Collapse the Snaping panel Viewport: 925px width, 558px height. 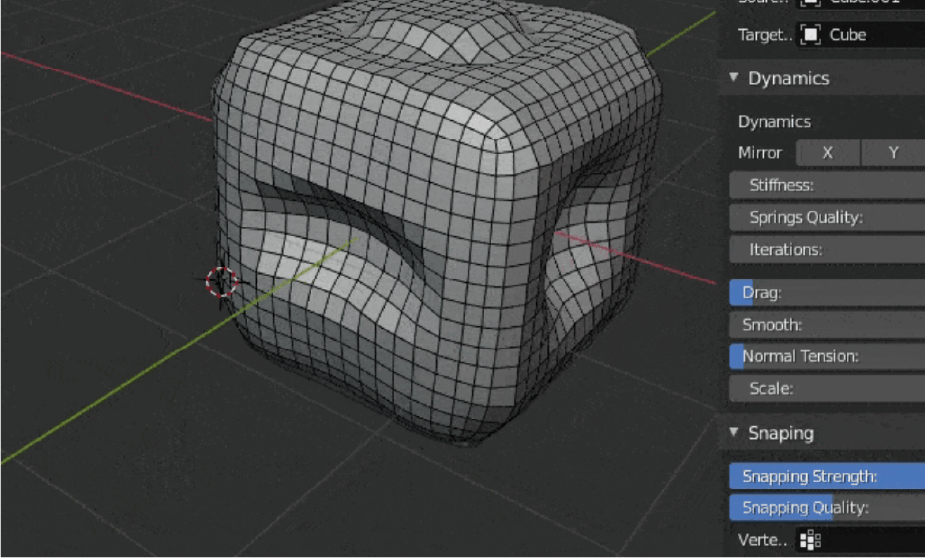tap(734, 433)
